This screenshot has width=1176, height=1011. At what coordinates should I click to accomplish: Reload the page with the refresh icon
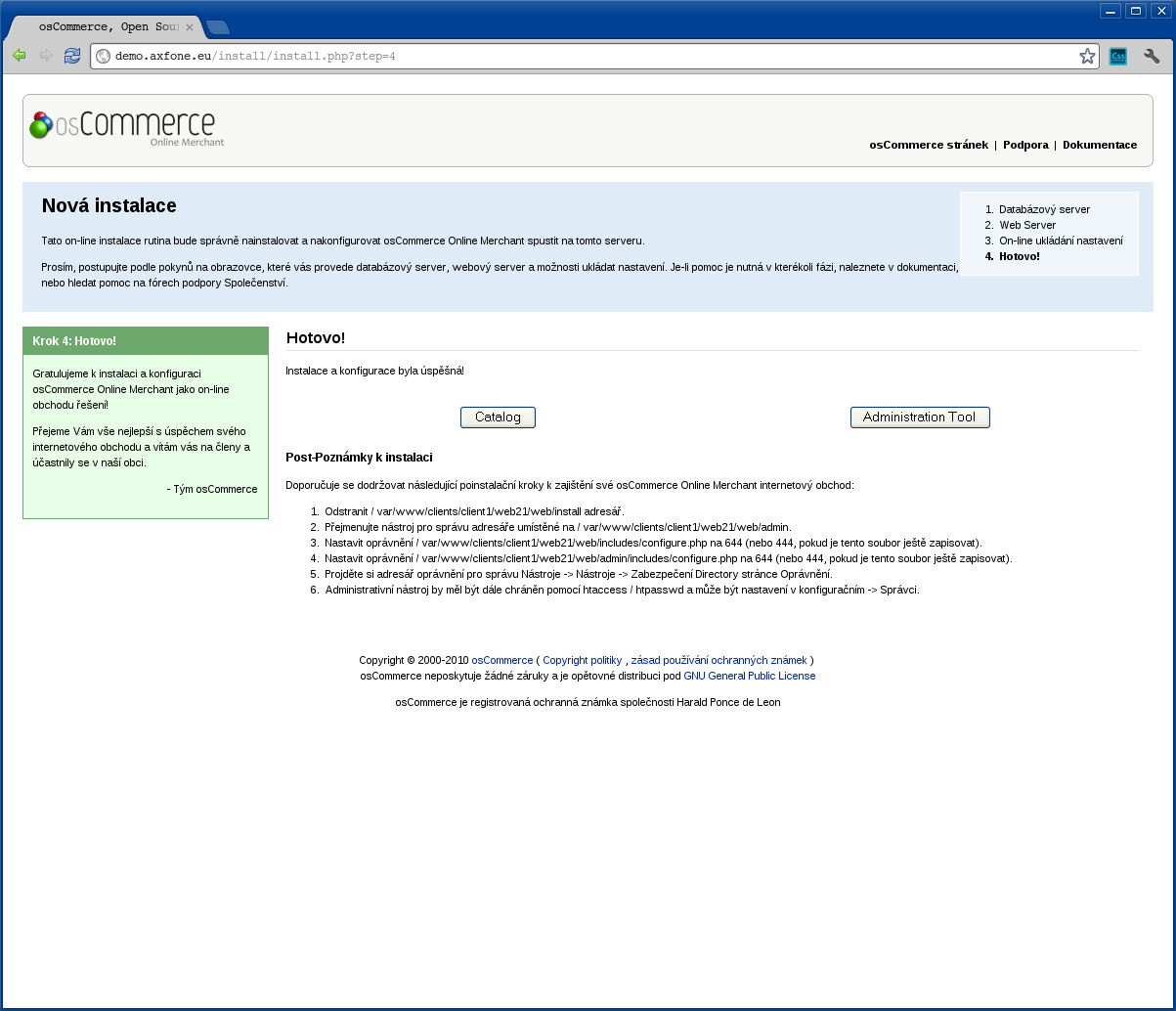coord(72,56)
